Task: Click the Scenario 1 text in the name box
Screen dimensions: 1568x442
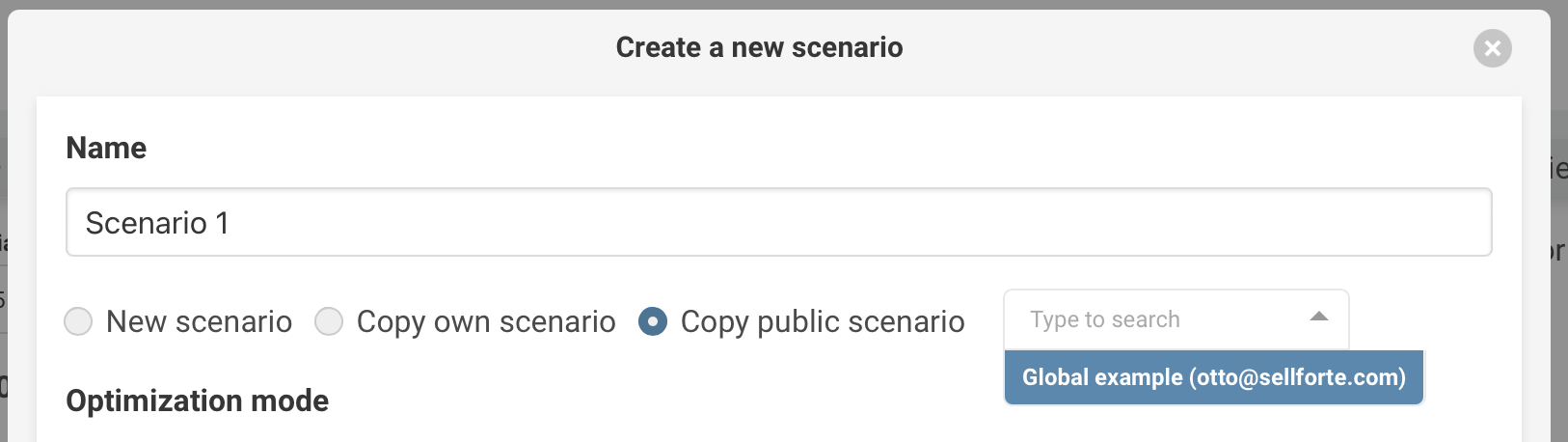Action: 157,223
